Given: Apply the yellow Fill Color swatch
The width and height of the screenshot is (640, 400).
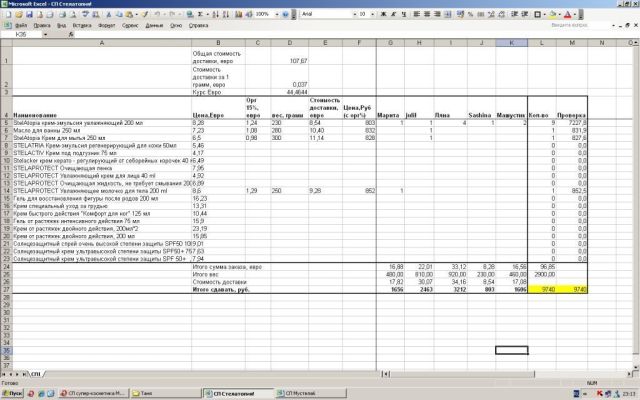Looking at the screenshot, I should click(553, 14).
